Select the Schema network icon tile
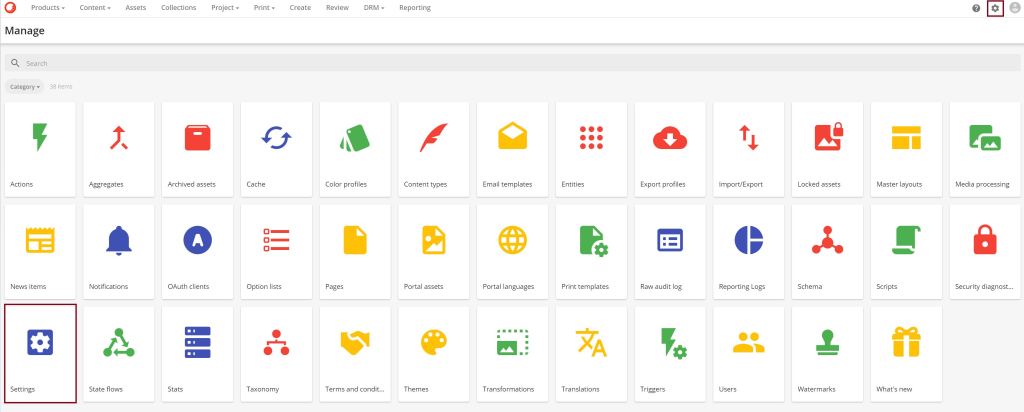Screen dimensions: 1024x412 coord(828,250)
